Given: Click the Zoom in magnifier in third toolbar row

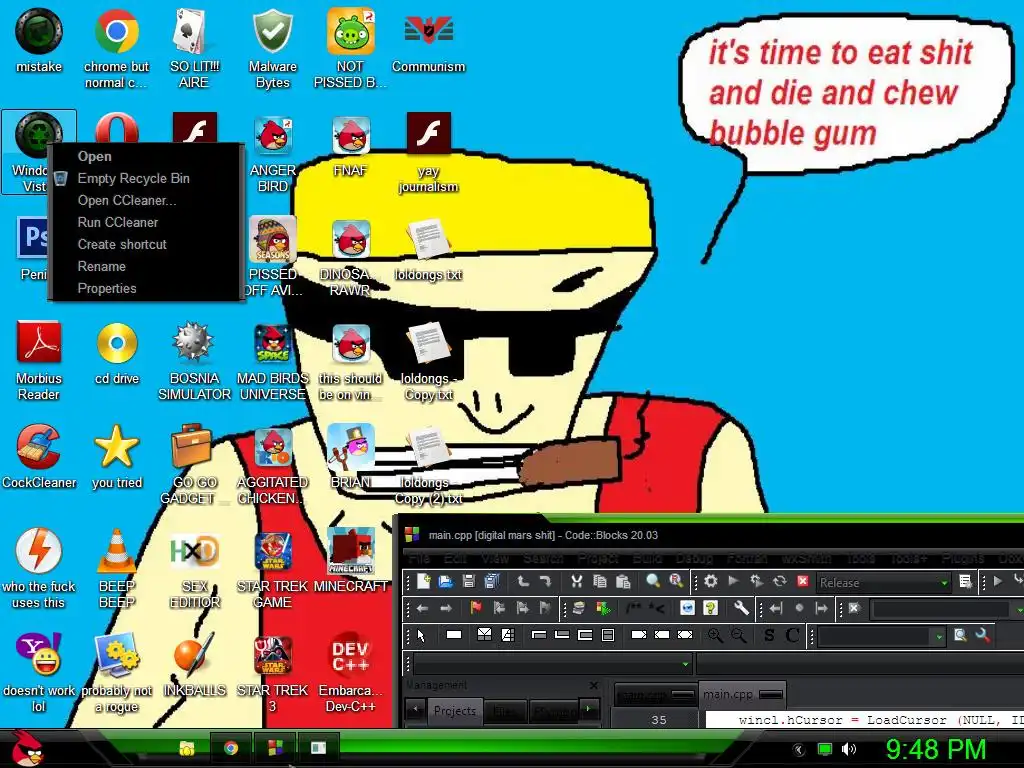Looking at the screenshot, I should (715, 635).
